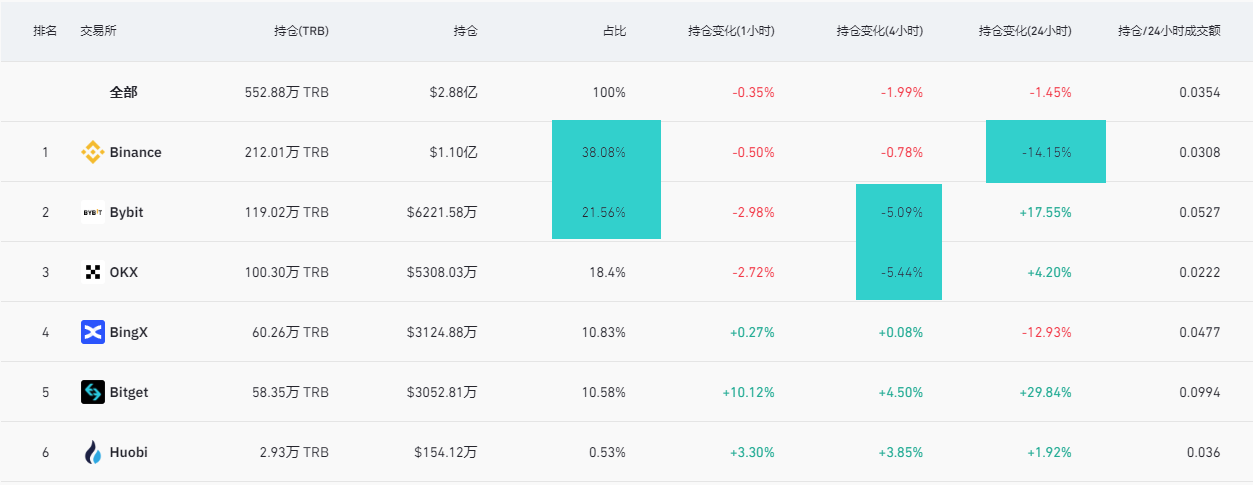Sort by 持仓变化(1小时) column header
This screenshot has width=1253, height=485.
(731, 31)
